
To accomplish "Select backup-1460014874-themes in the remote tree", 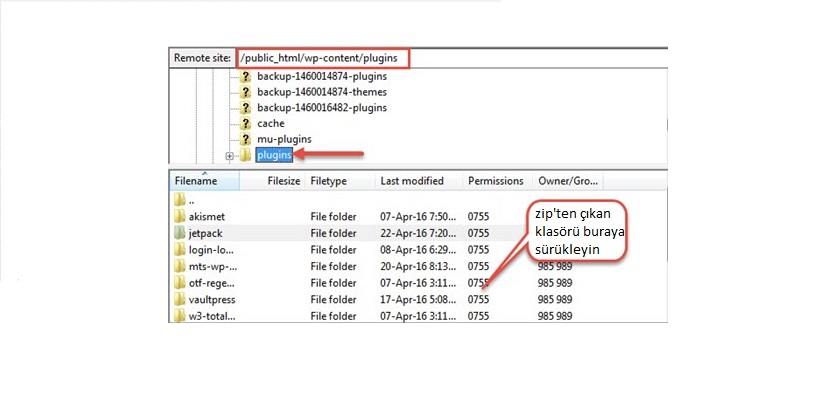I will [x=322, y=92].
